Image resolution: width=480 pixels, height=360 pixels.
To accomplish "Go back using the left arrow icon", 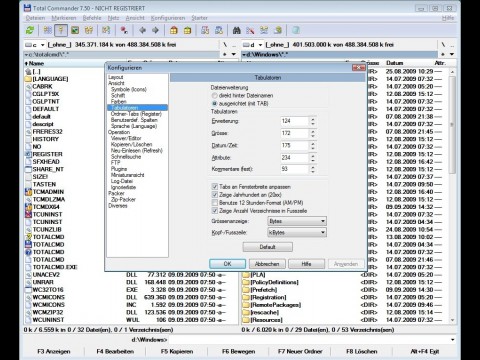I will [142, 30].
